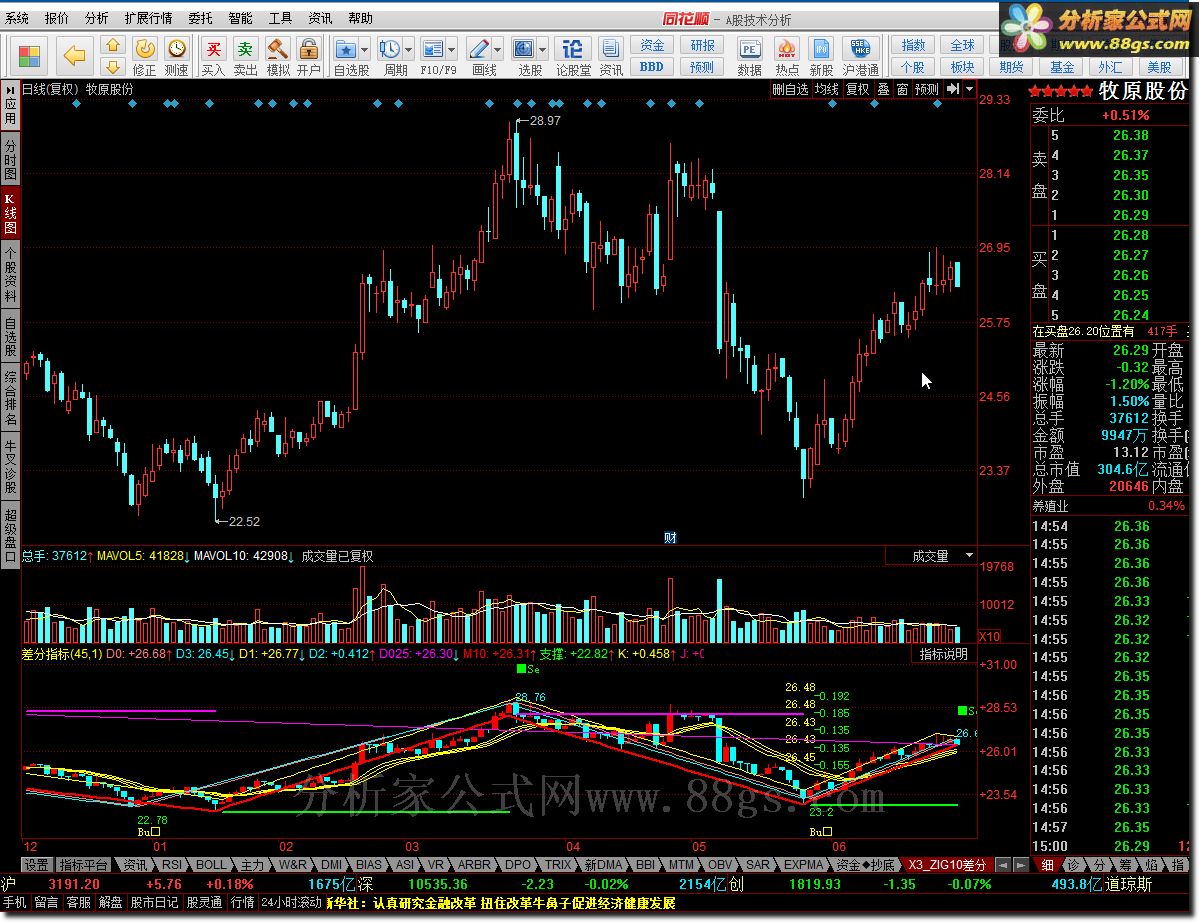Viewport: 1201px width, 923px height.
Task: Expand the 画线 dropdown arrow
Action: point(498,48)
